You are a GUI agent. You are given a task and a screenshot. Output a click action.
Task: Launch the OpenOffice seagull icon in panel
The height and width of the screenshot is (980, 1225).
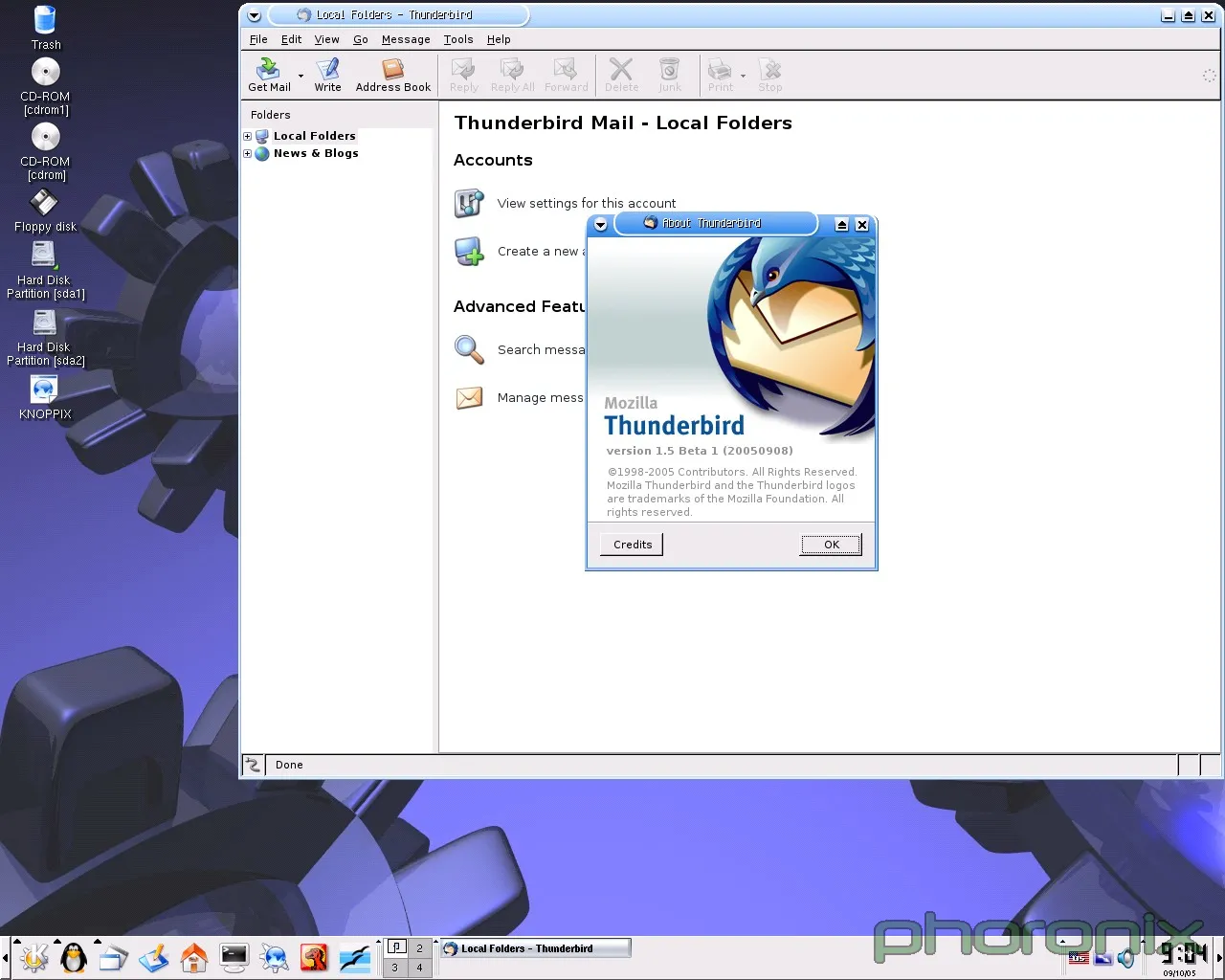point(355,957)
